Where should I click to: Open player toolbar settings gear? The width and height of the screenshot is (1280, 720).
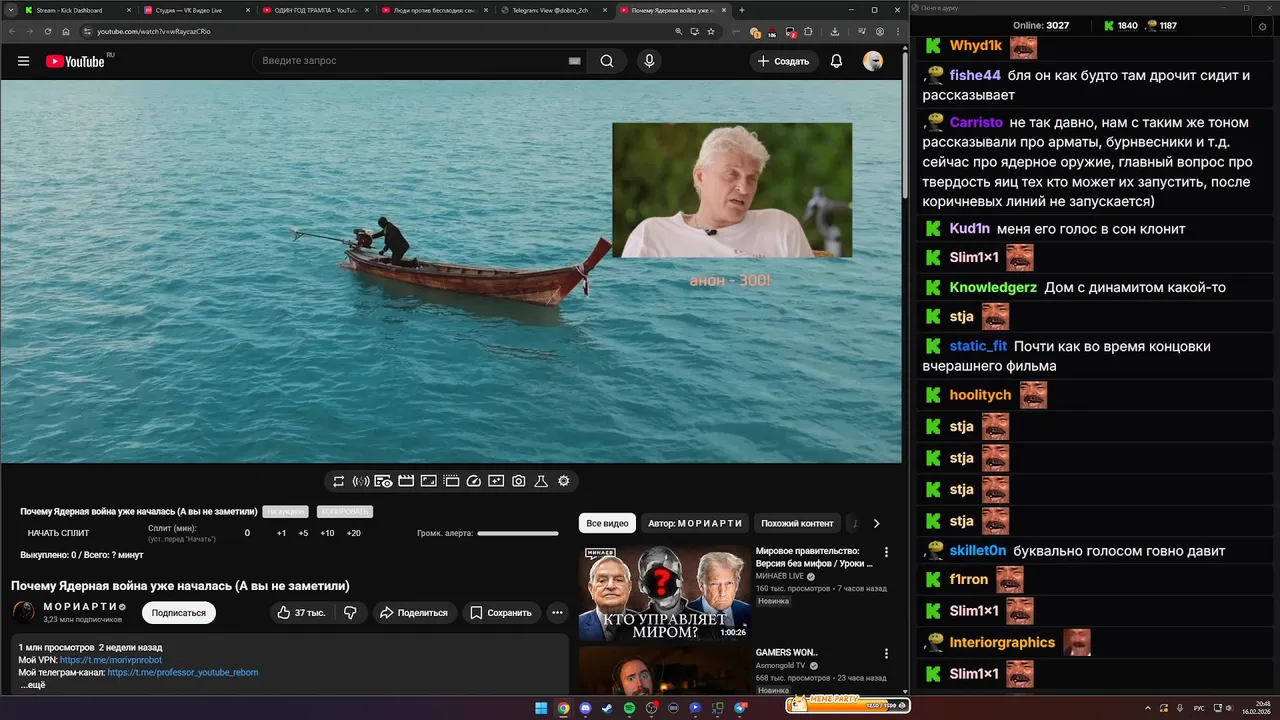[564, 481]
